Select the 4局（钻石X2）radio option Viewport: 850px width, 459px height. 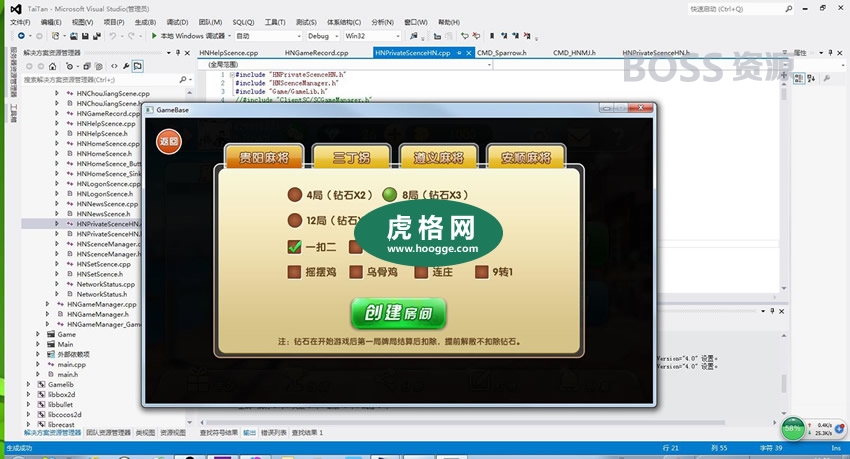pyautogui.click(x=294, y=195)
